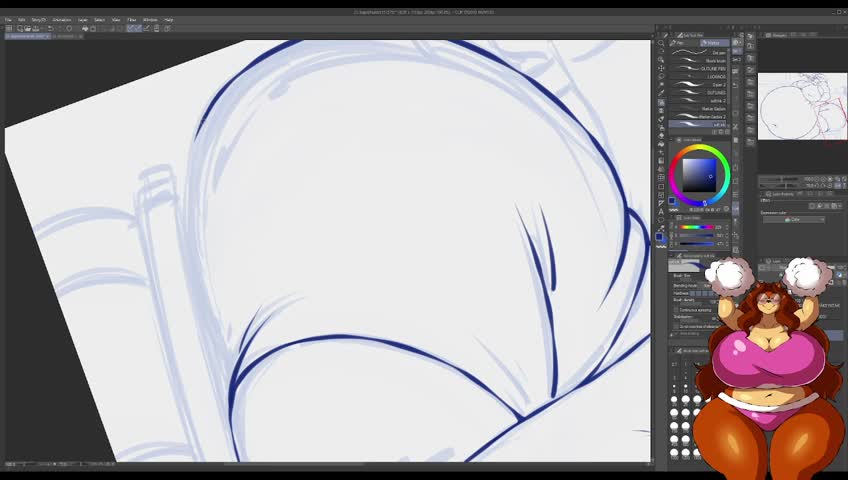848x480 pixels.
Task: Adjust the Hue rainbow slider
Action: 697,227
